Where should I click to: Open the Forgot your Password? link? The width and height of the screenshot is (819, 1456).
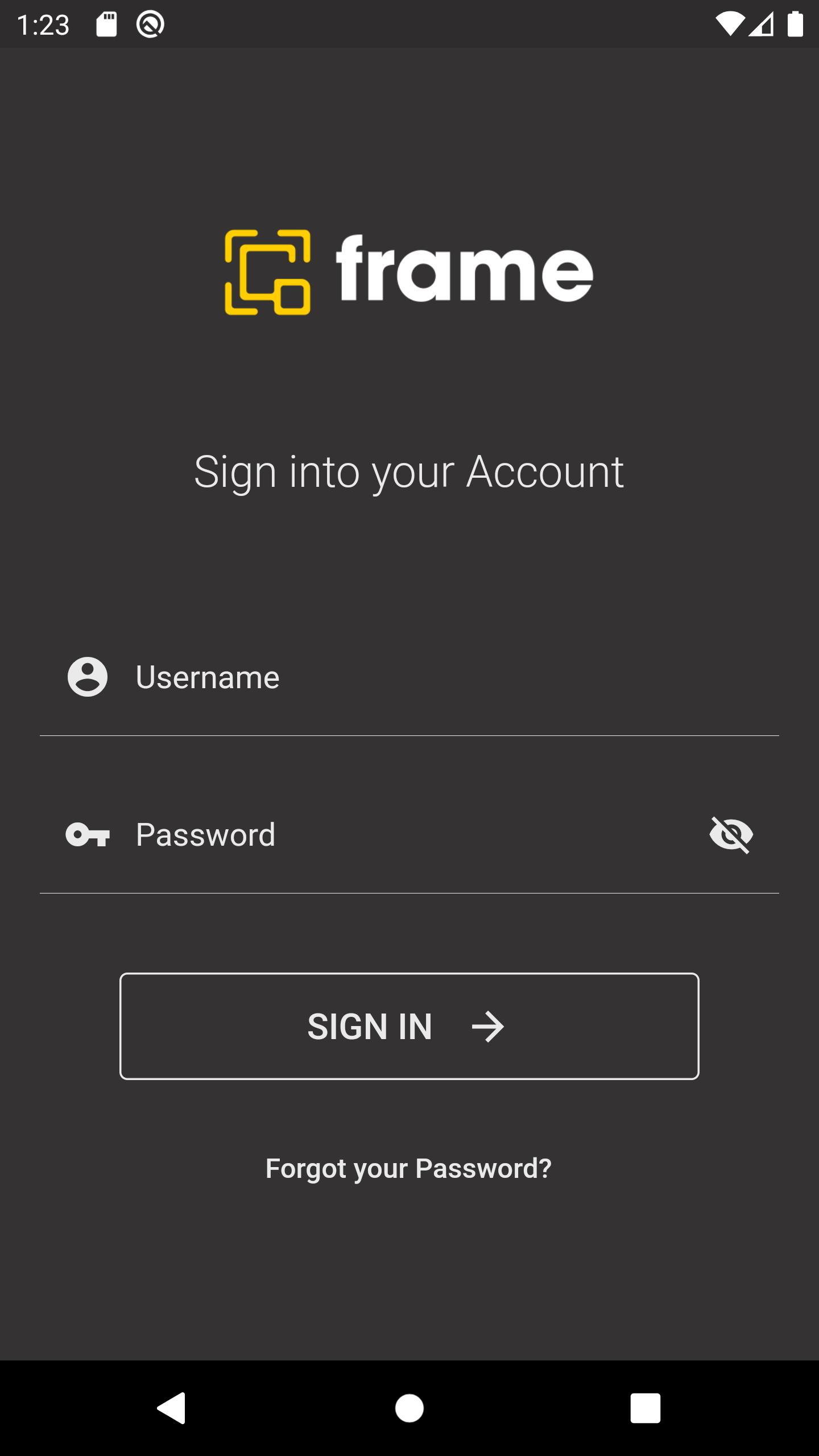coord(408,1169)
